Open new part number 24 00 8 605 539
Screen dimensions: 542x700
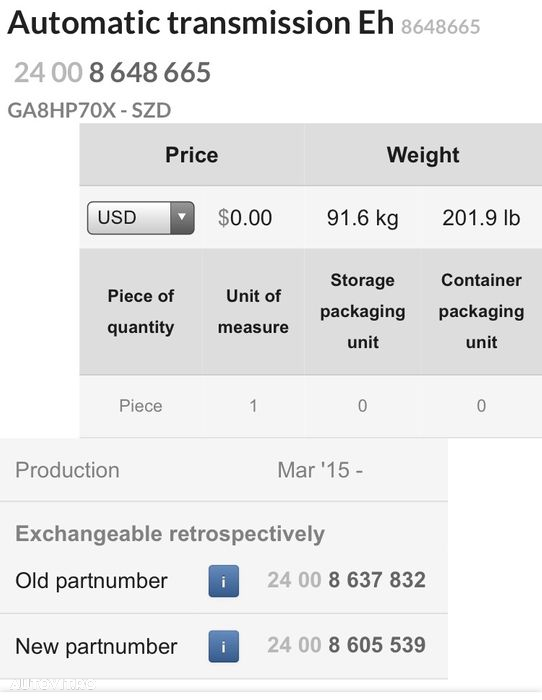(346, 645)
